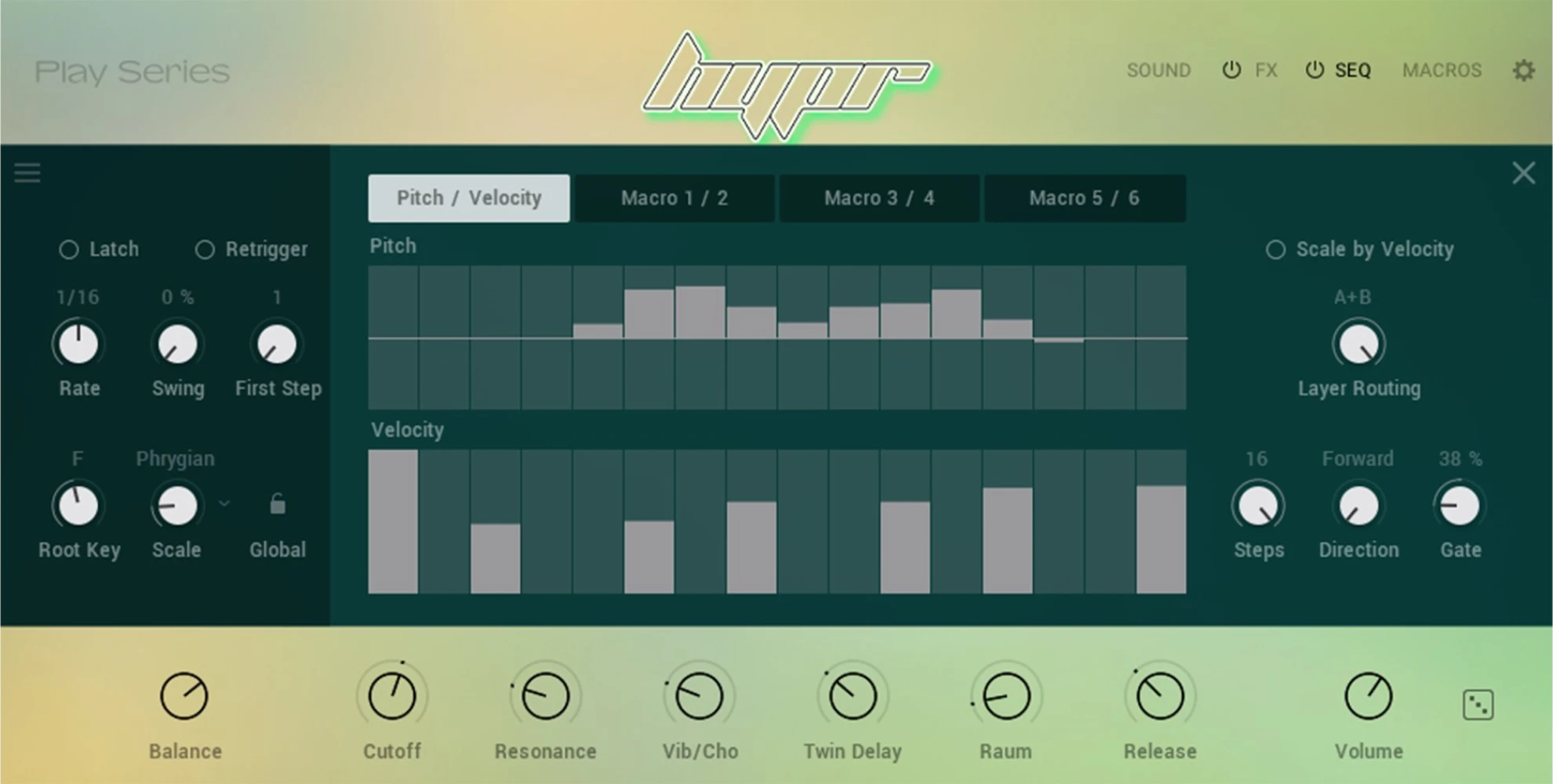Open the MACROS page

pos(1442,70)
